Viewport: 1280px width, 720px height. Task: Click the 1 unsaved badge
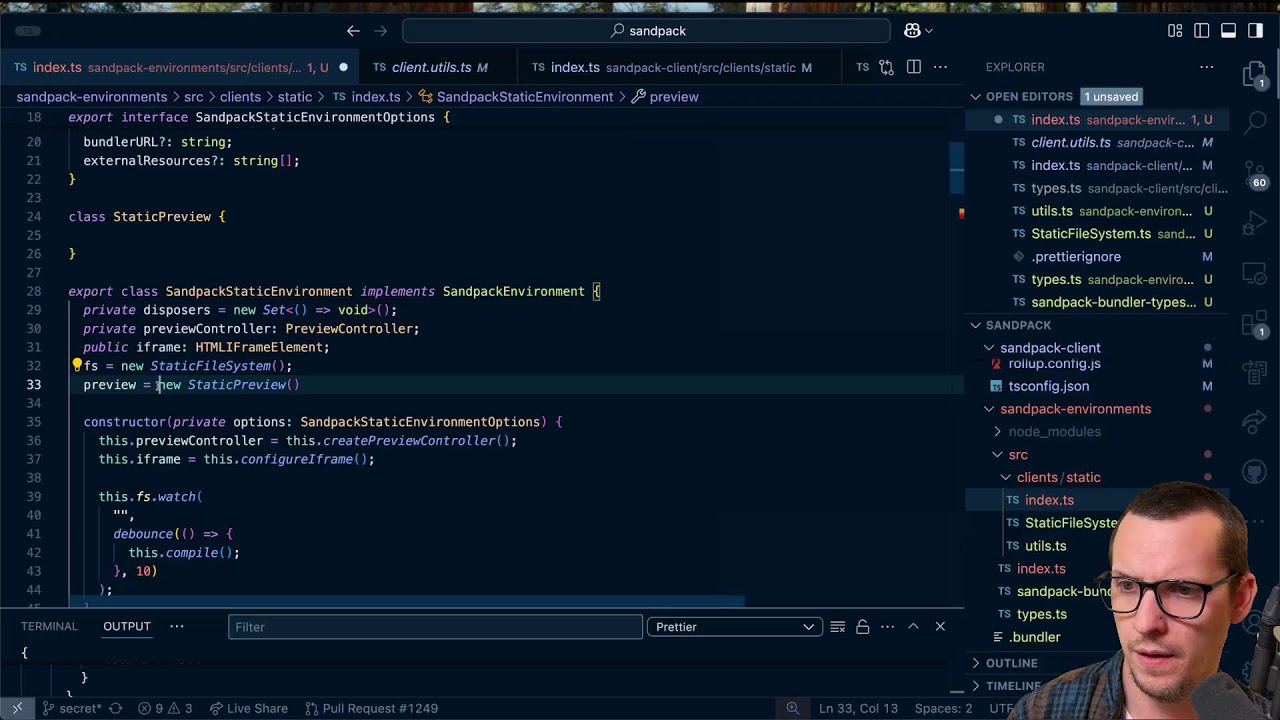tap(1111, 97)
